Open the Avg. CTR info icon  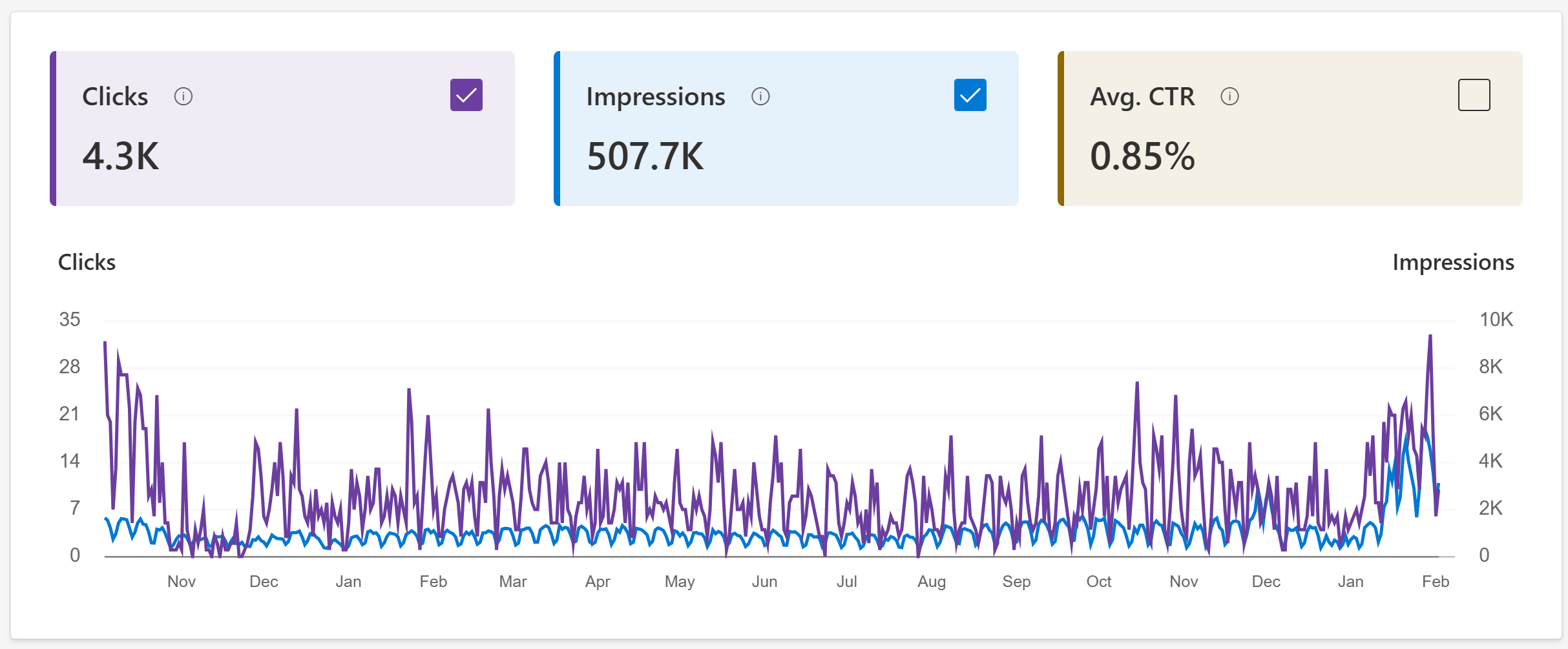click(x=1229, y=97)
